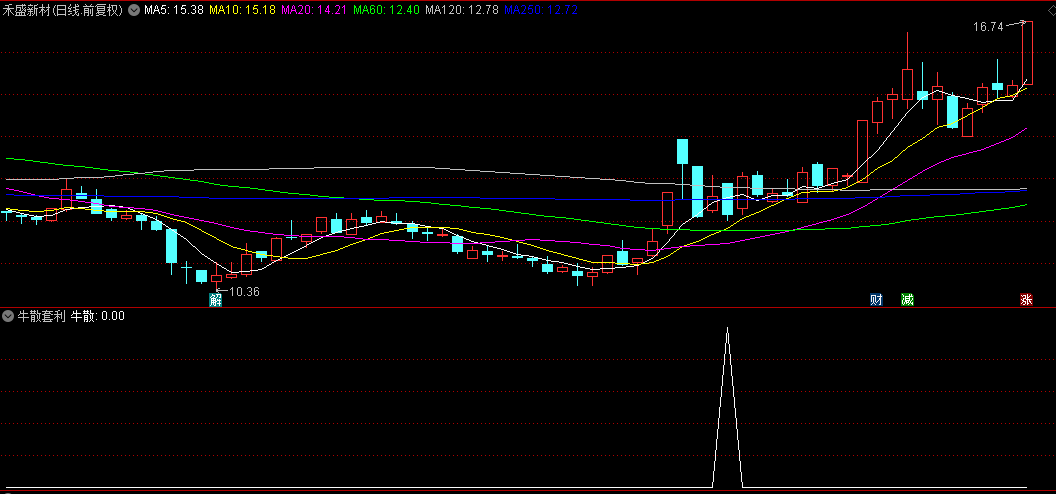Click the 财 marker icon
The height and width of the screenshot is (494, 1056).
pos(876,299)
